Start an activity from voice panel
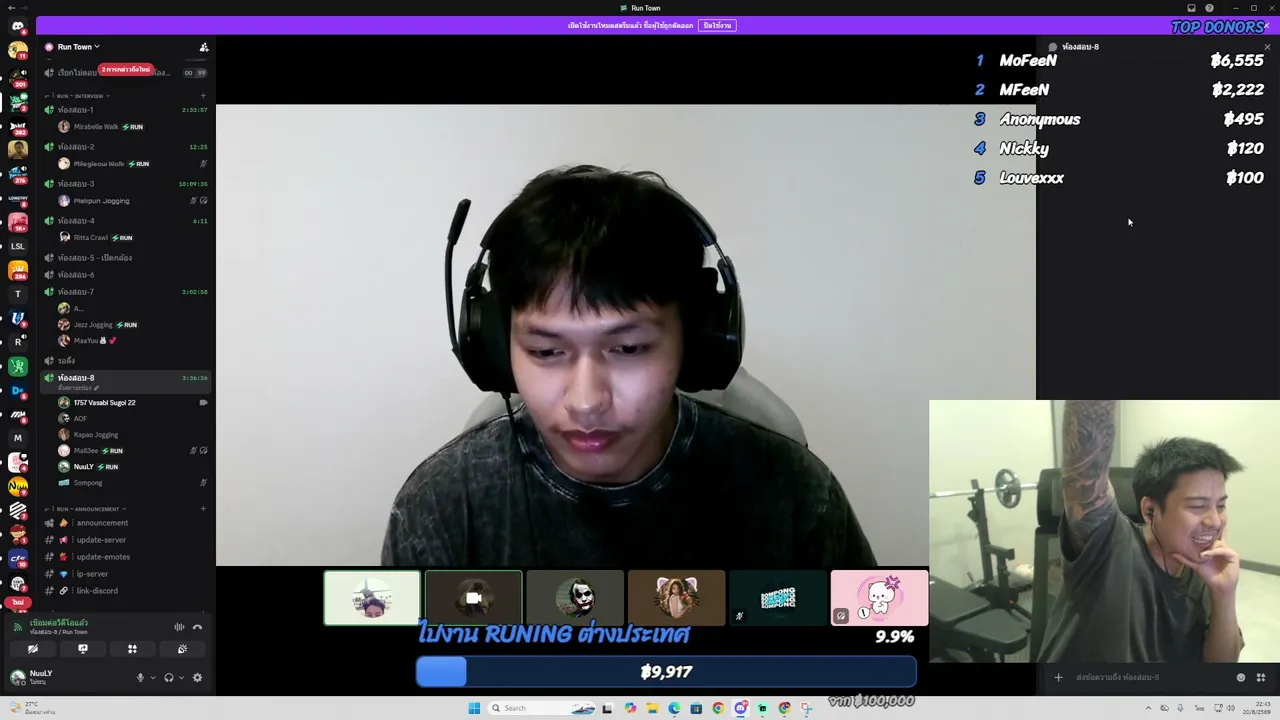Image resolution: width=1280 pixels, height=720 pixels. click(x=132, y=649)
